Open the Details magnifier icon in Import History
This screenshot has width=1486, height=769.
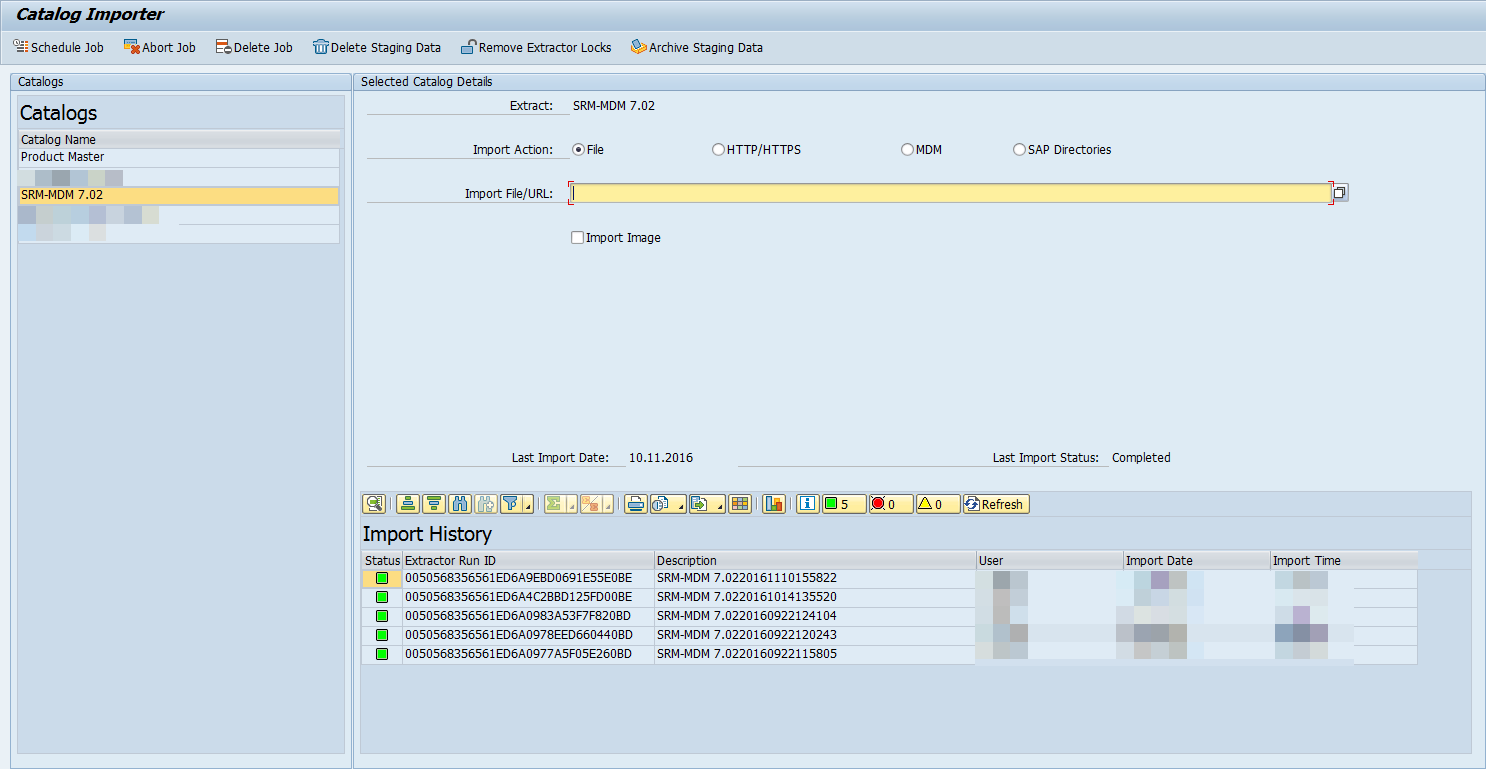coord(375,504)
